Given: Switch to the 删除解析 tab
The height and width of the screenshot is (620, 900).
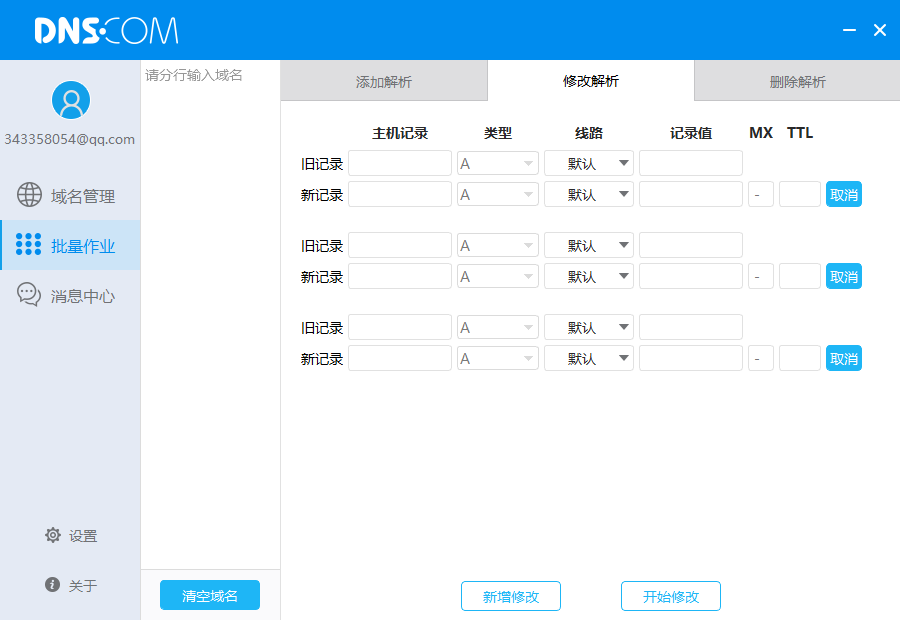Looking at the screenshot, I should tap(797, 82).
